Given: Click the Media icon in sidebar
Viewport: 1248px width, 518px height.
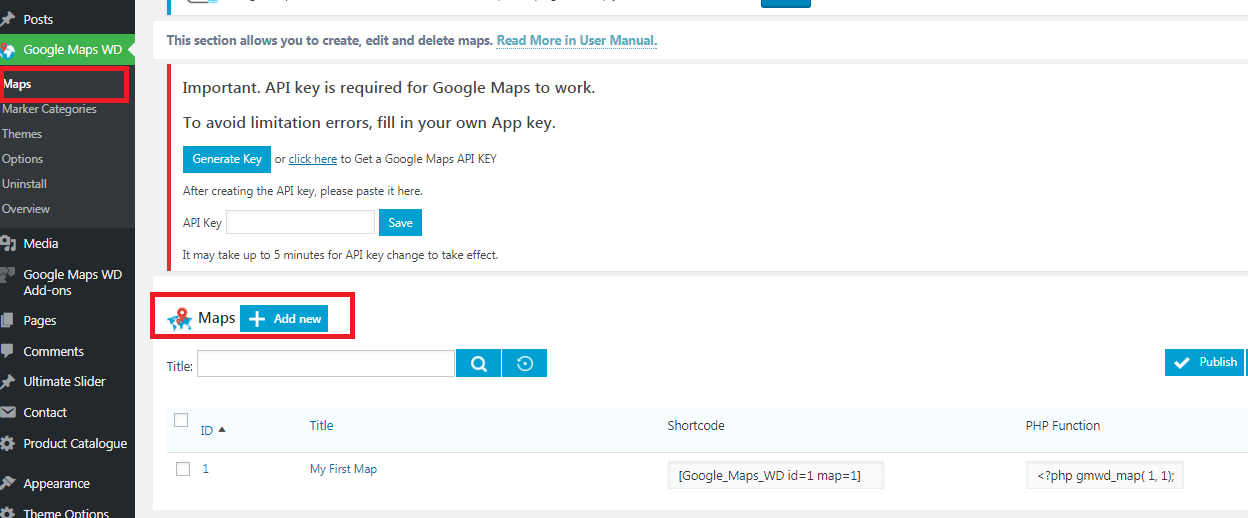Looking at the screenshot, I should (8, 243).
